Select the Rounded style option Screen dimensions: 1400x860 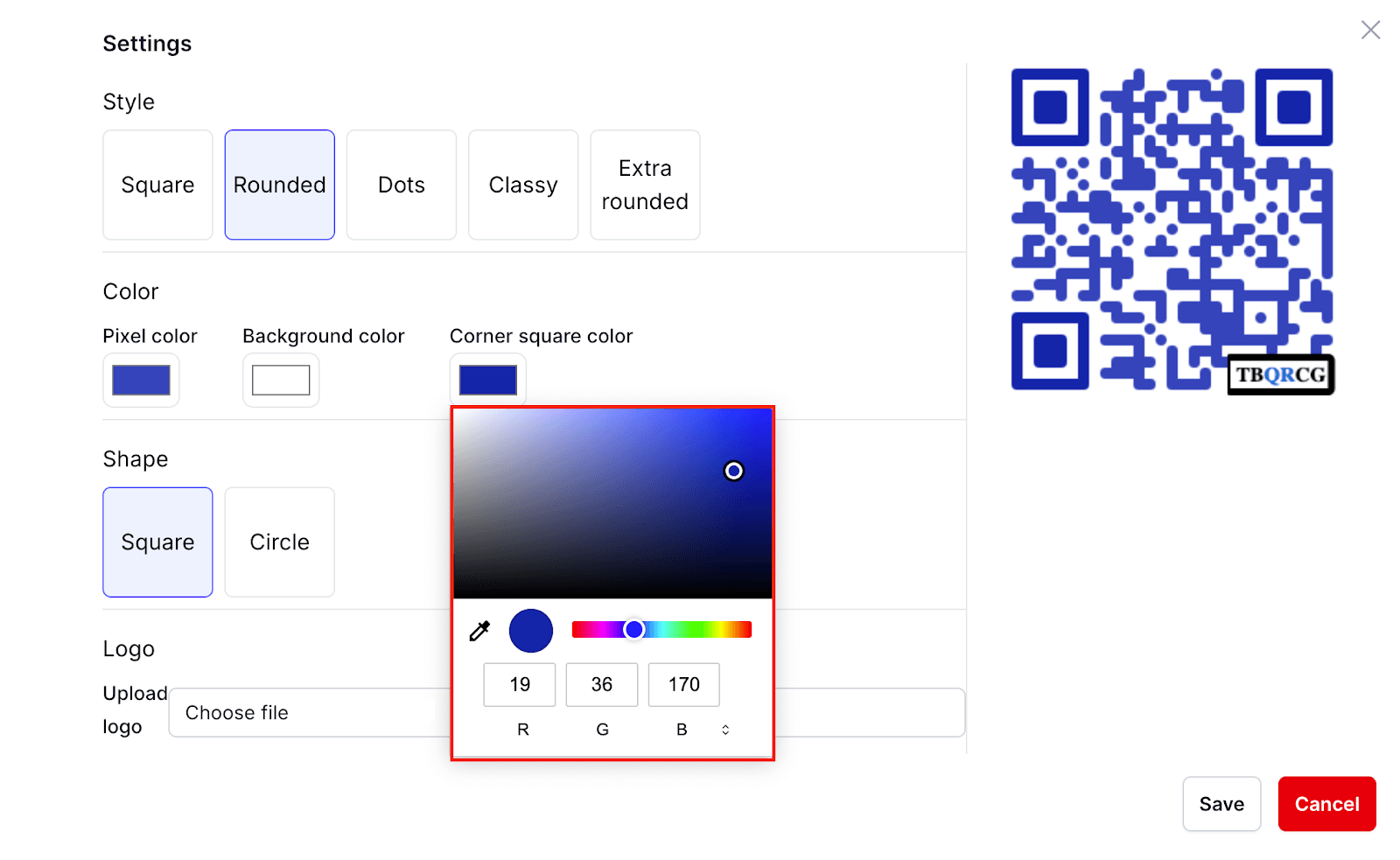[280, 185]
